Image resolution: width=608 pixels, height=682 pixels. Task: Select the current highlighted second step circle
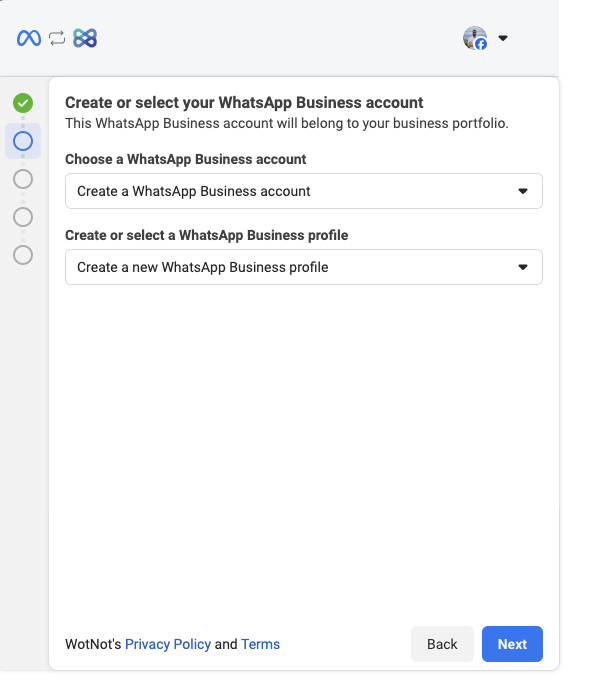click(x=23, y=141)
